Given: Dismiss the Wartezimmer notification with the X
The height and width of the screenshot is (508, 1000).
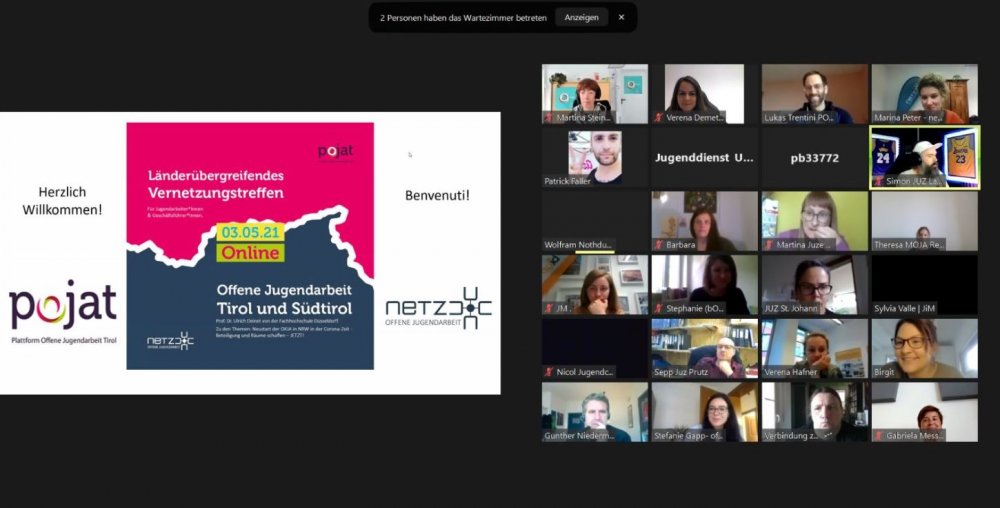Looking at the screenshot, I should [621, 18].
